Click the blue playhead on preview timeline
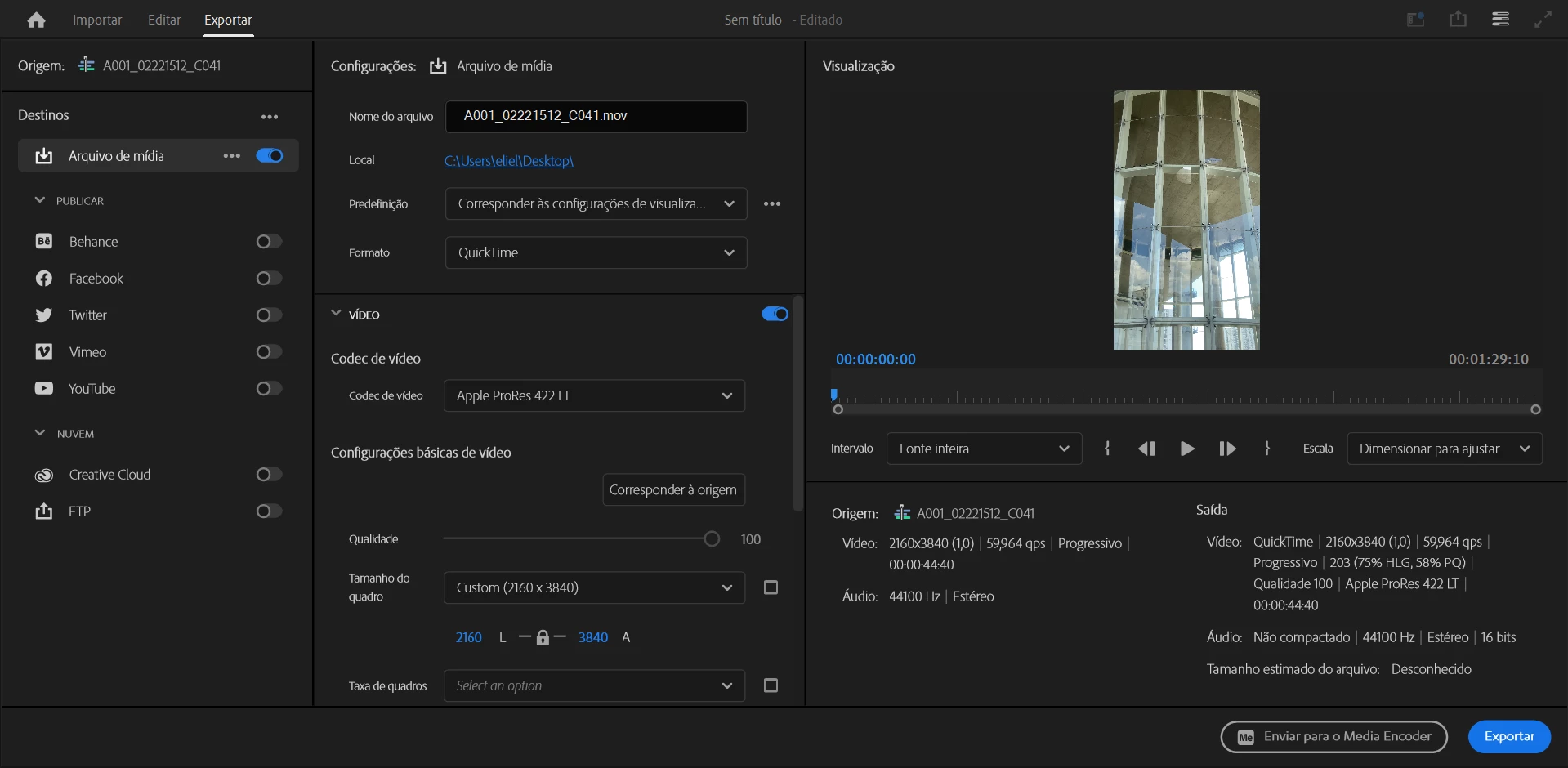 click(x=833, y=395)
